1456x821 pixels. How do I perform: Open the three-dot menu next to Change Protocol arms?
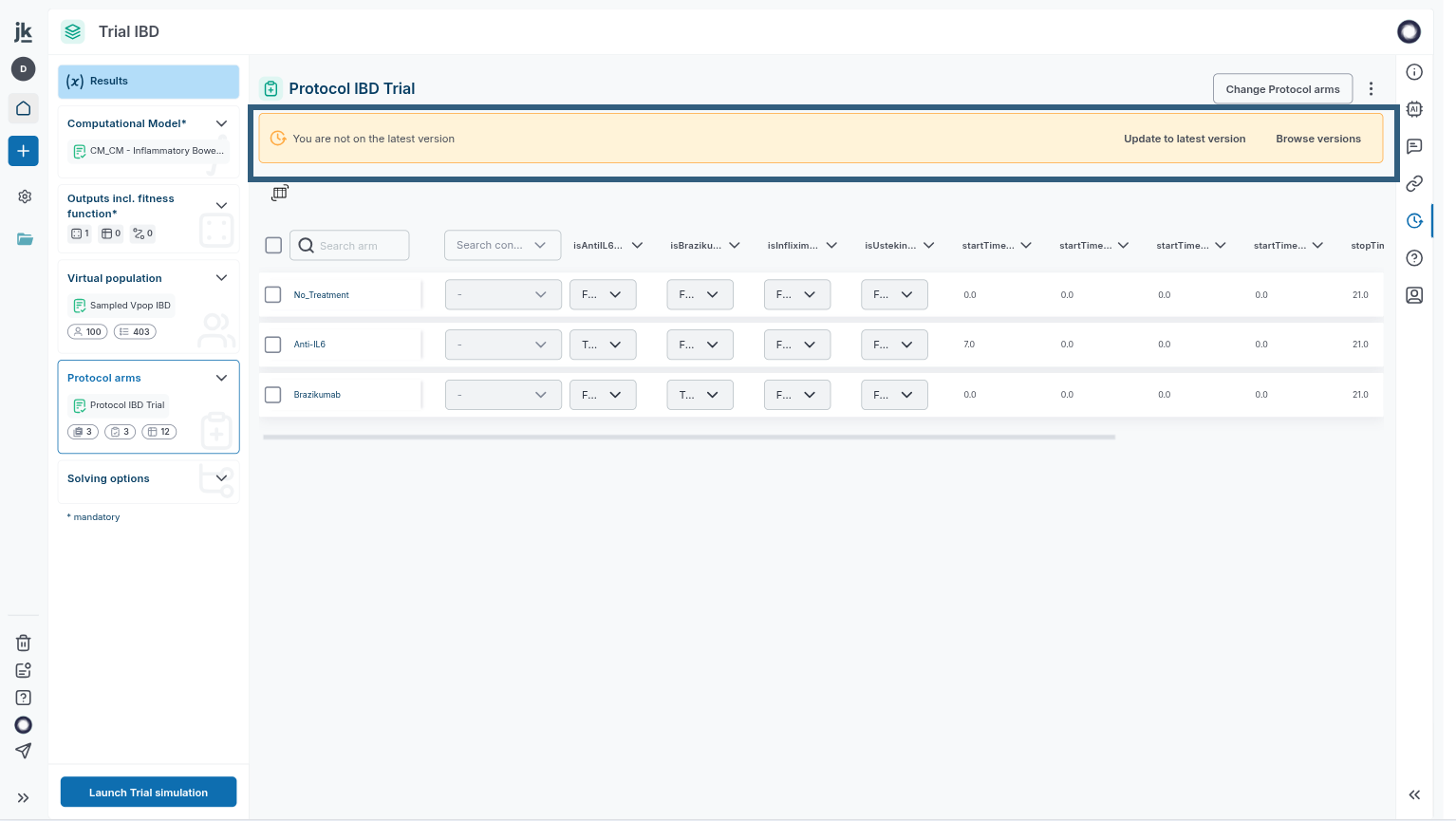(1371, 88)
